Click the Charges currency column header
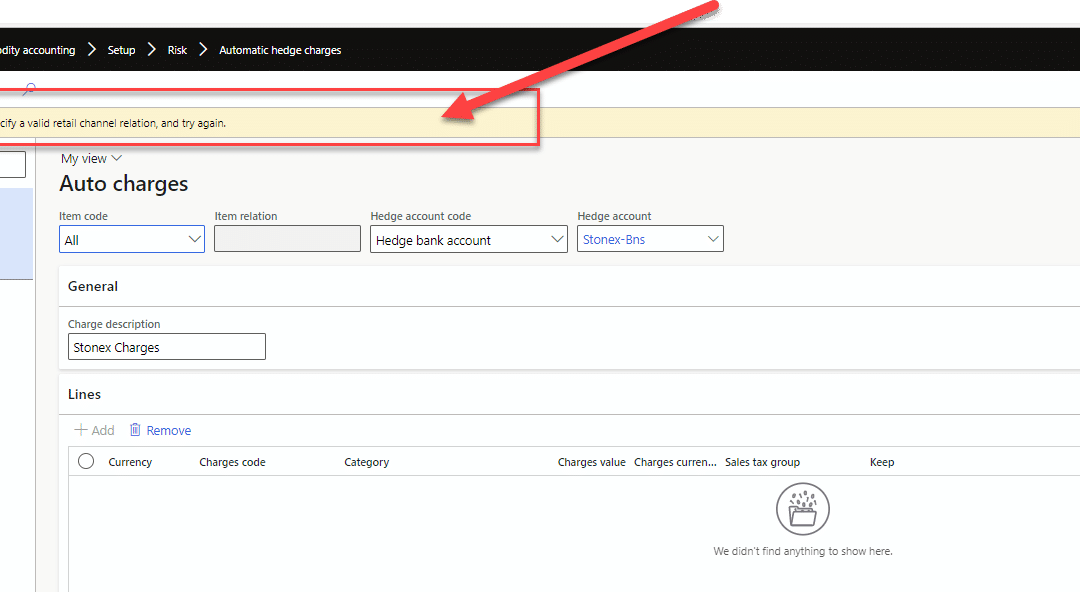 [x=675, y=462]
